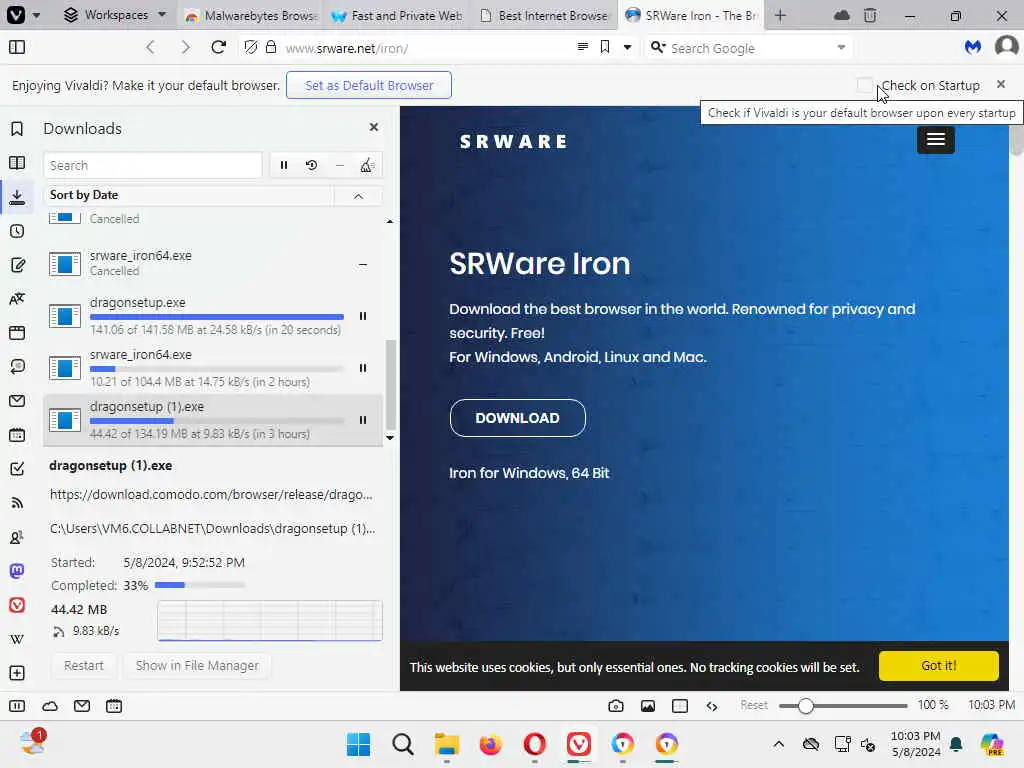
Task: Open download.comodo.com source link
Action: (212, 494)
